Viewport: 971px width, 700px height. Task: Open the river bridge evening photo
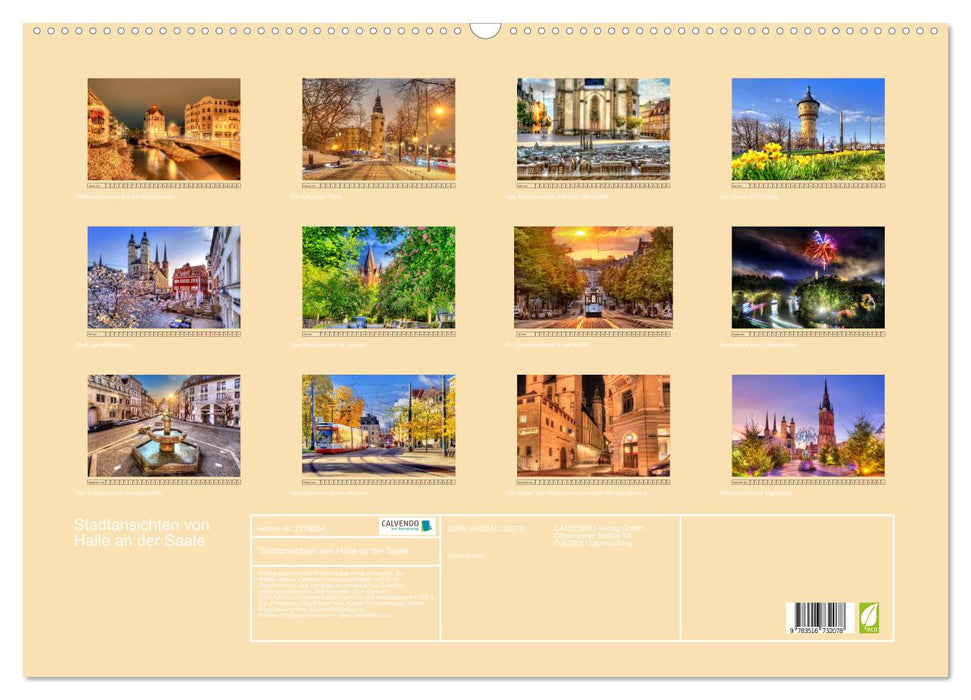pos(164,129)
